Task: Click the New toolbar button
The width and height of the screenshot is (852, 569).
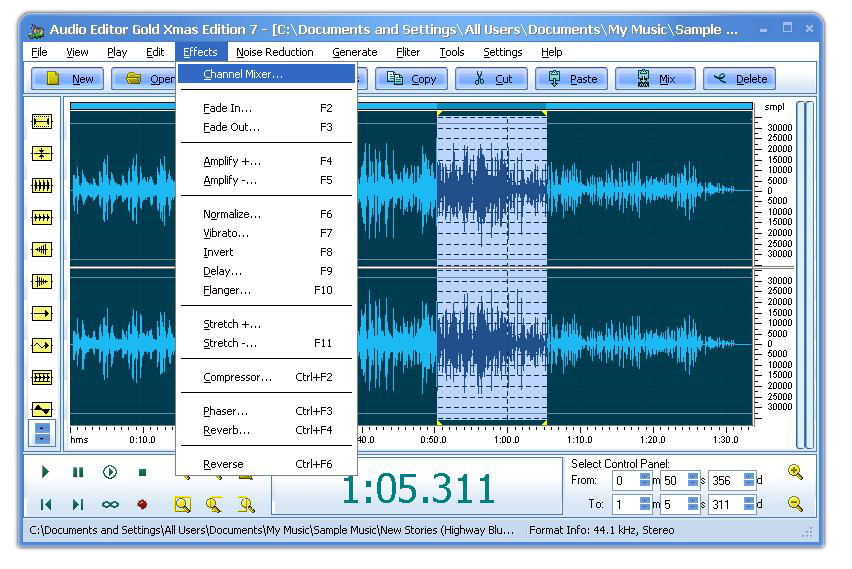Action: tap(66, 79)
